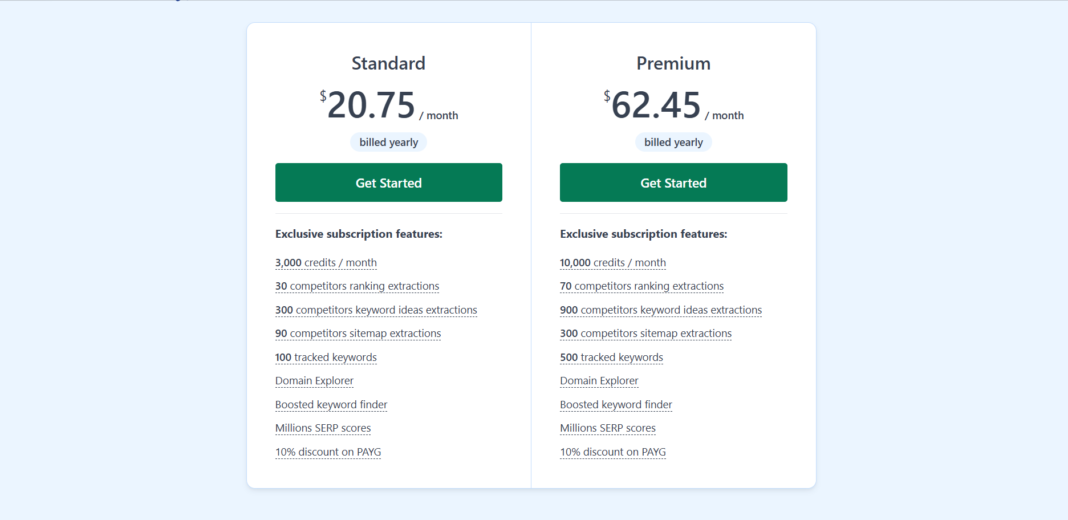Select the 3,000 credits / month feature
The width and height of the screenshot is (1068, 520).
[x=326, y=262]
